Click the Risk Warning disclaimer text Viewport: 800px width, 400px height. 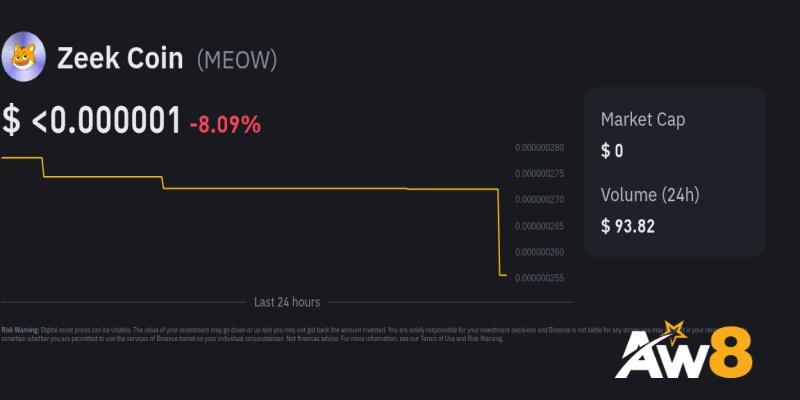[x=375, y=334]
